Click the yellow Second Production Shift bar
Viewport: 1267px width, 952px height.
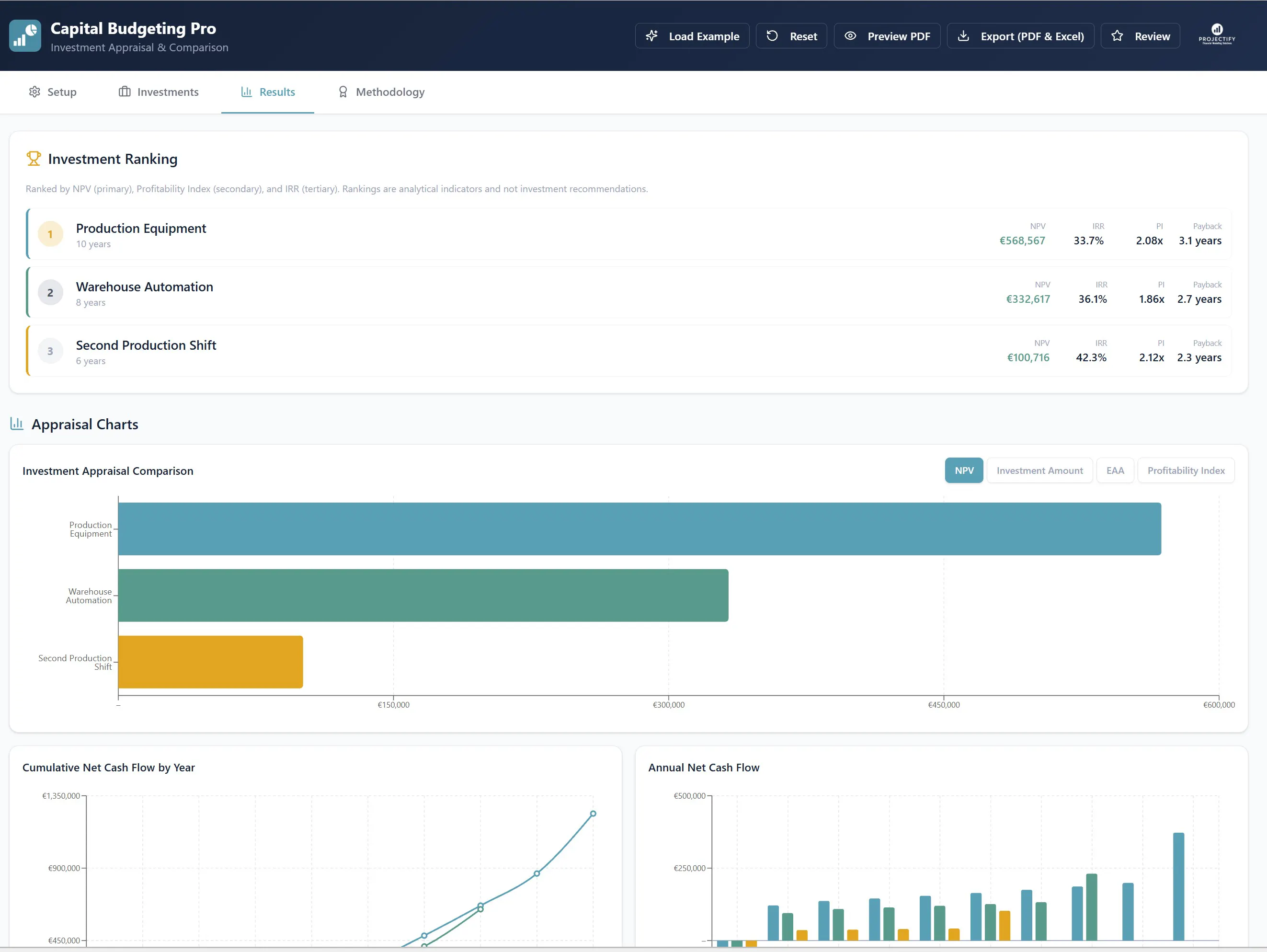point(210,662)
